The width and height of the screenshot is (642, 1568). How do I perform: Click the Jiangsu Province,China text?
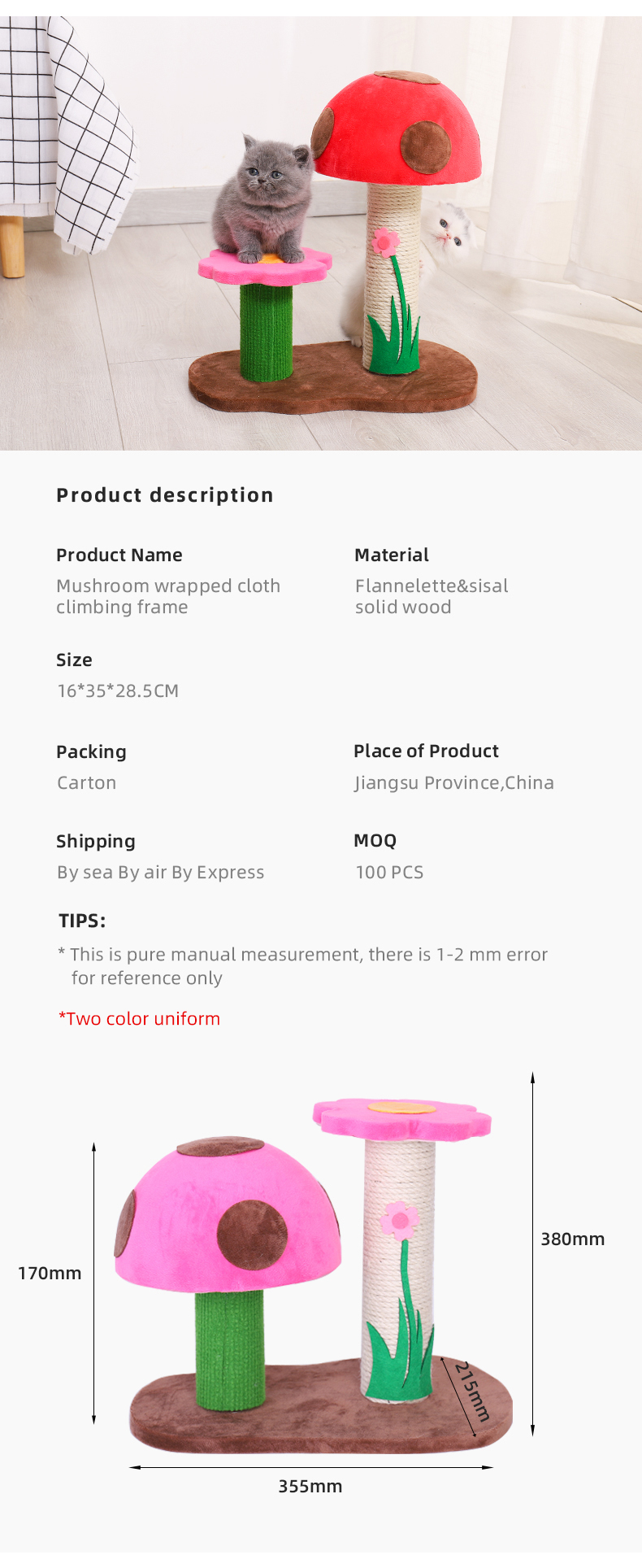tap(454, 782)
